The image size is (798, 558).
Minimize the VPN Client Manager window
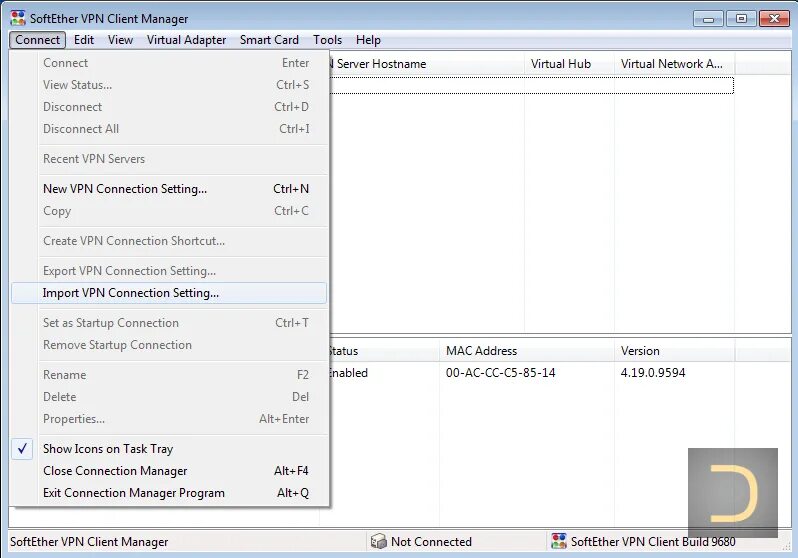pos(708,19)
